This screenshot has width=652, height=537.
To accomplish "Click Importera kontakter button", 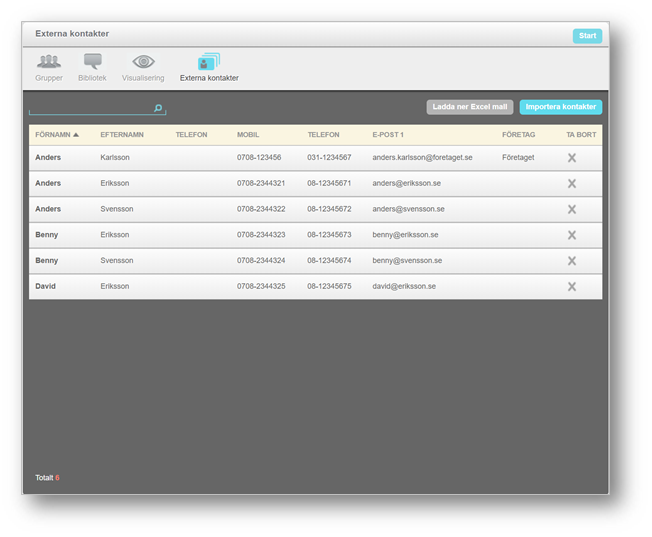I will point(561,107).
